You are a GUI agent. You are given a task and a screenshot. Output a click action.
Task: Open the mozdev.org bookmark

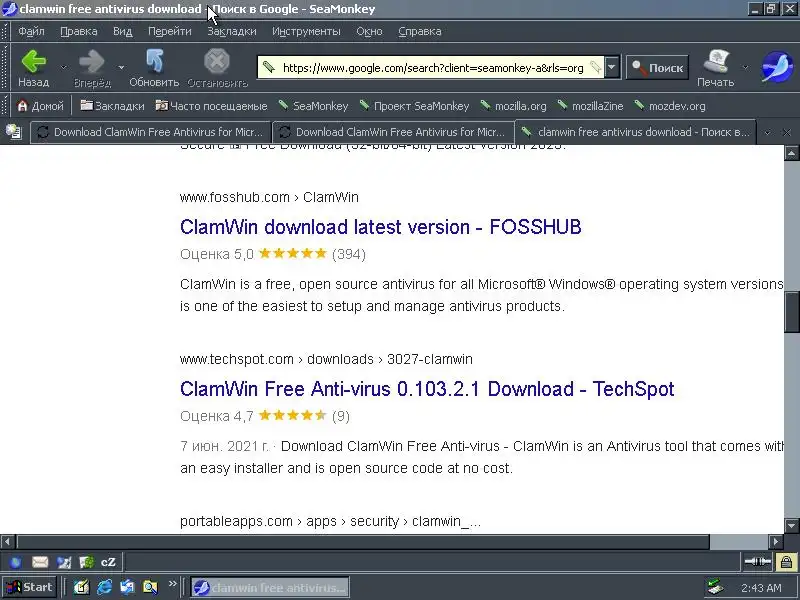(x=670, y=106)
